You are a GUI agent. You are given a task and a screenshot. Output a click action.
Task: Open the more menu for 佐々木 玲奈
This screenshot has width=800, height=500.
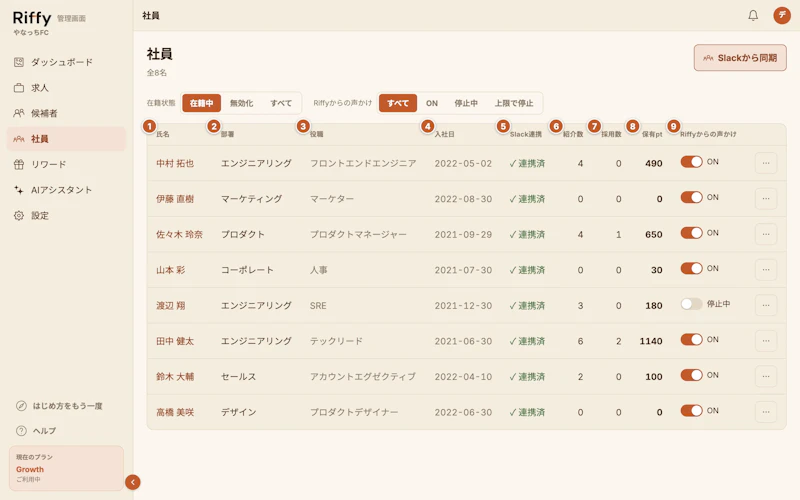[766, 234]
